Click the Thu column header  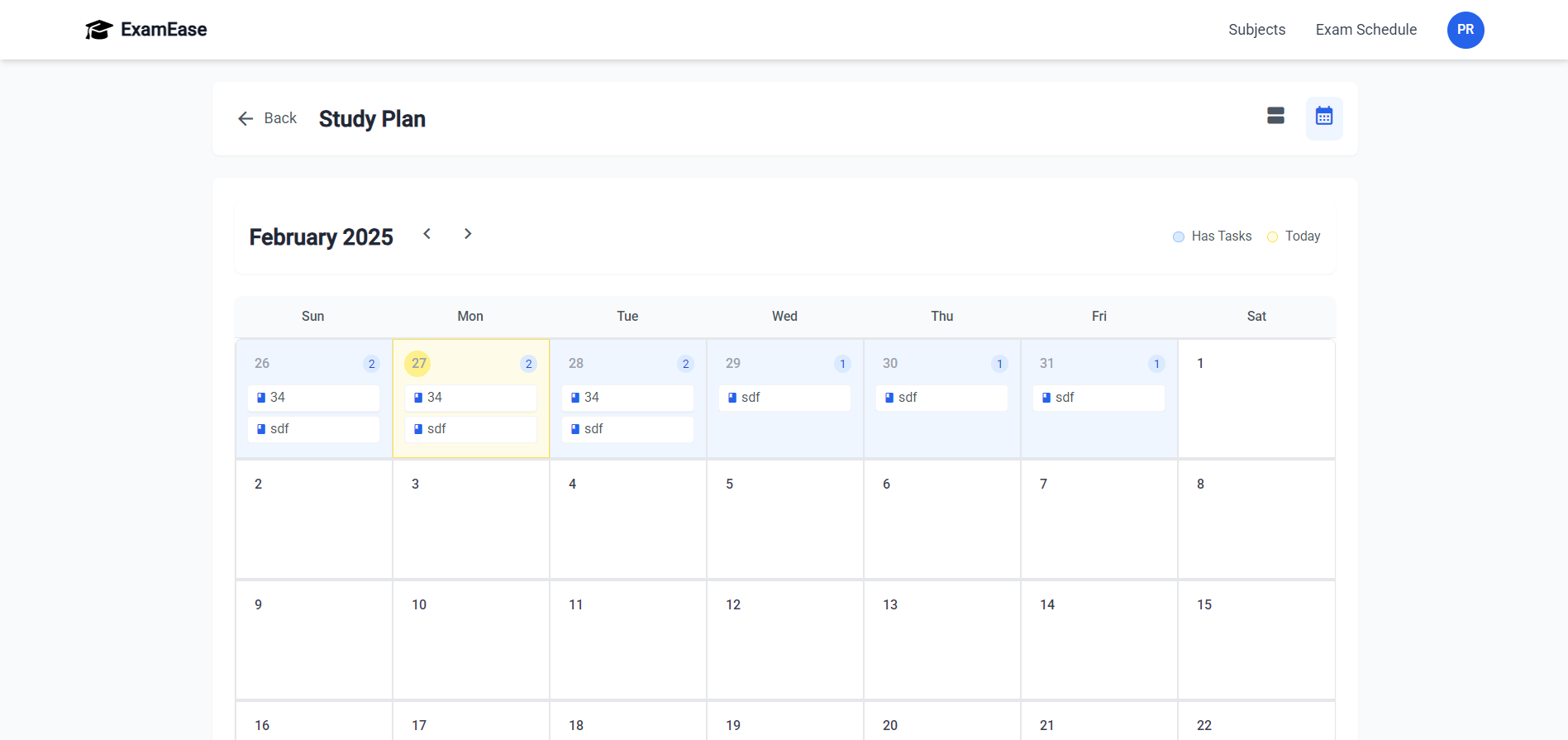941,317
